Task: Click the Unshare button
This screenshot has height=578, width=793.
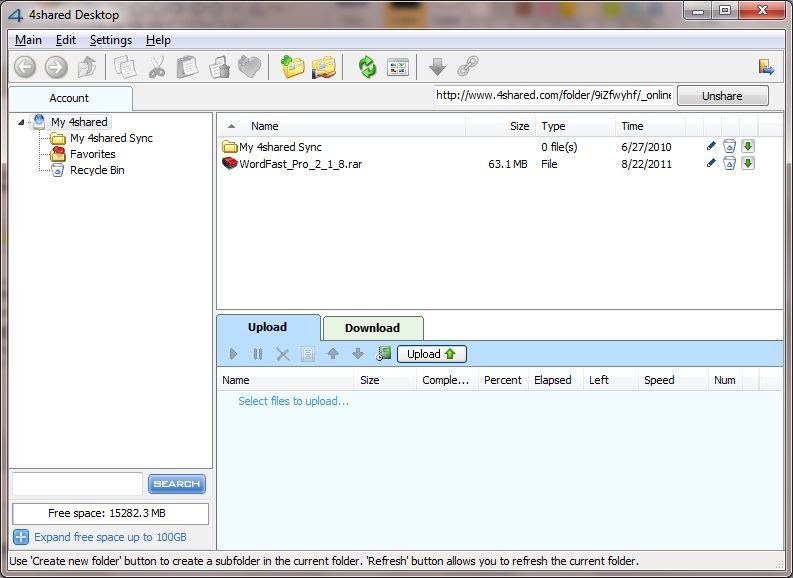Action: [723, 96]
